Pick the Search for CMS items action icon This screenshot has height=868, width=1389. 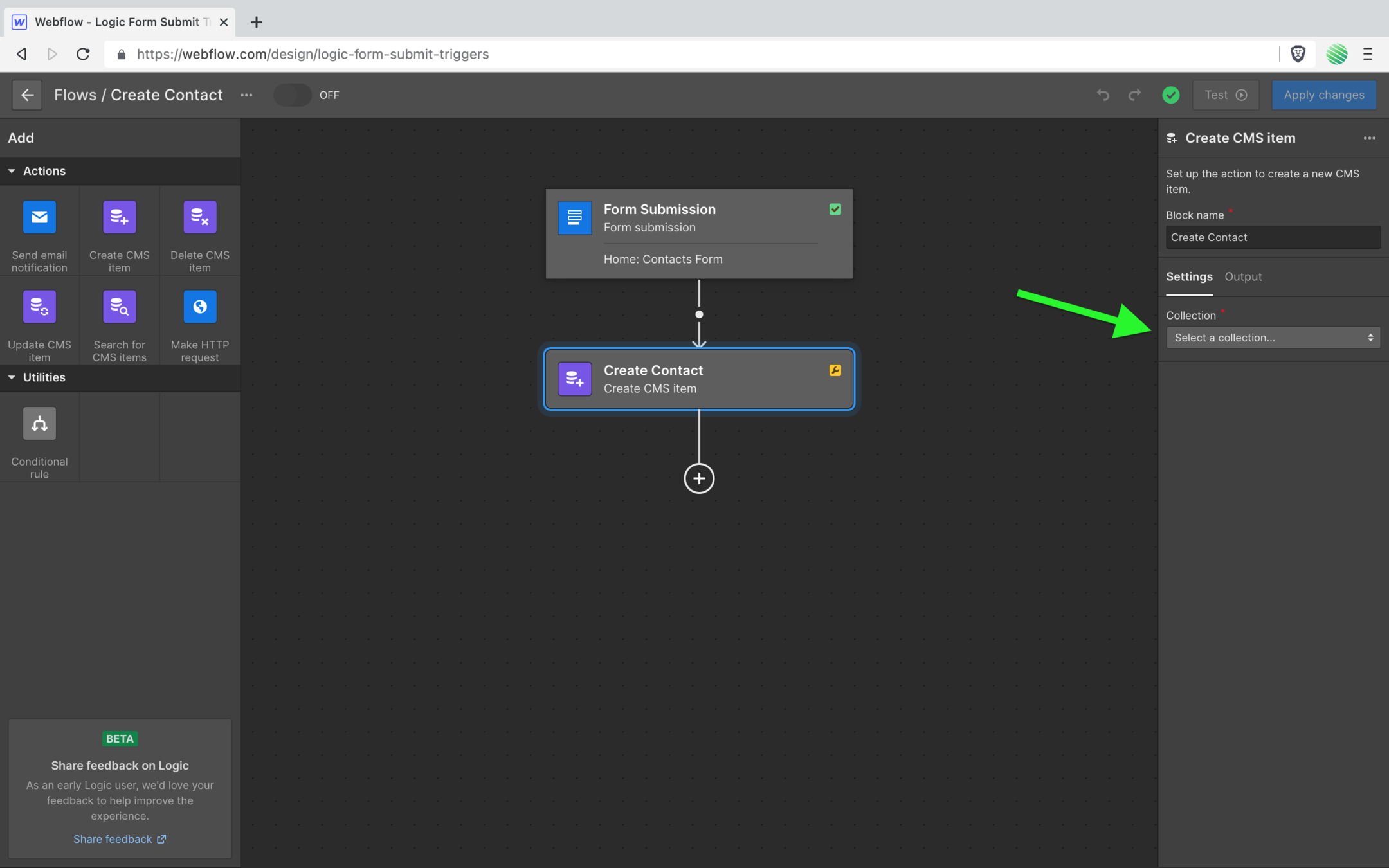[x=120, y=307]
